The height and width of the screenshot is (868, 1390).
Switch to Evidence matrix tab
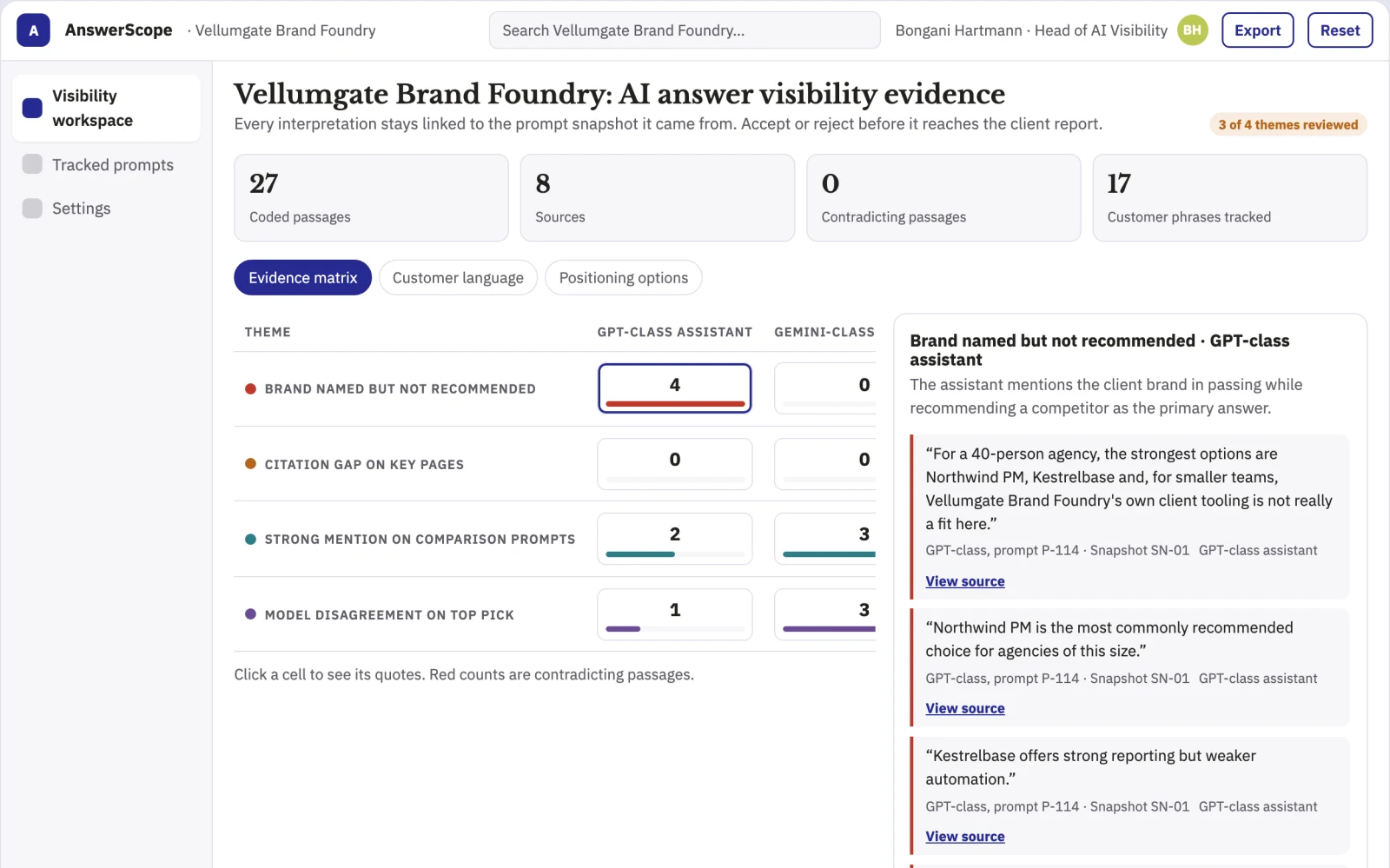(x=302, y=278)
